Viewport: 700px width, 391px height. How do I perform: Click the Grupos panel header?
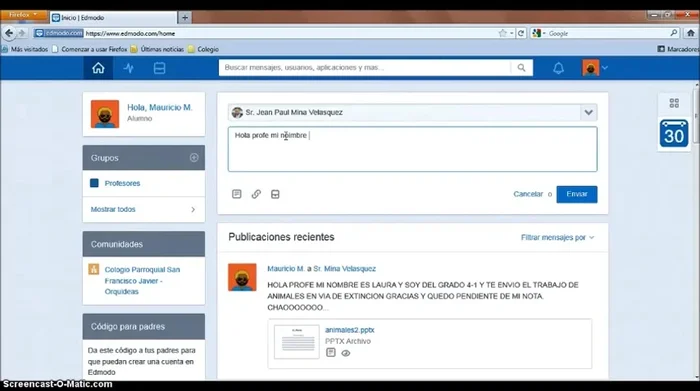[x=143, y=158]
